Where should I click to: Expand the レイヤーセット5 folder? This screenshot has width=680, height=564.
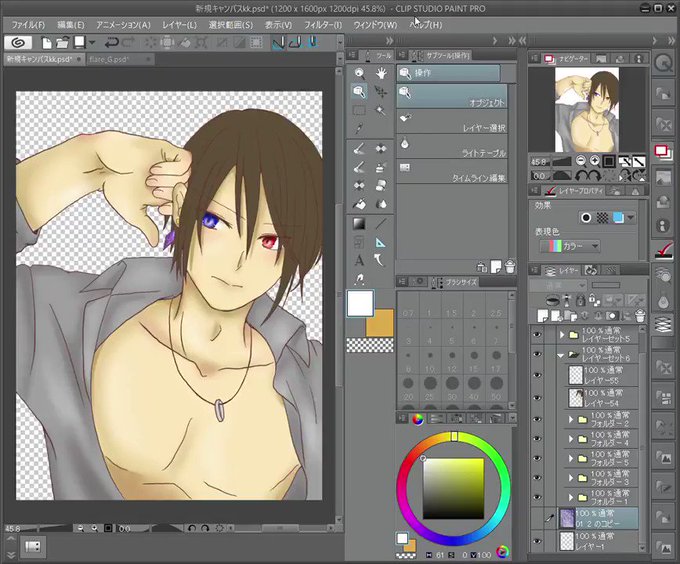(562, 334)
